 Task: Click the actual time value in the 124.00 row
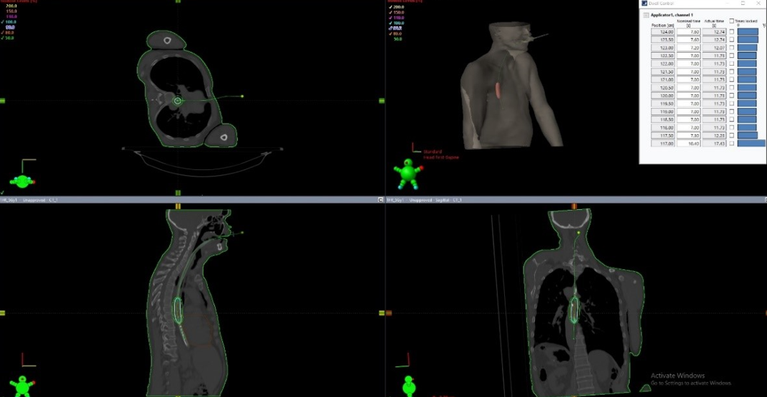(714, 32)
